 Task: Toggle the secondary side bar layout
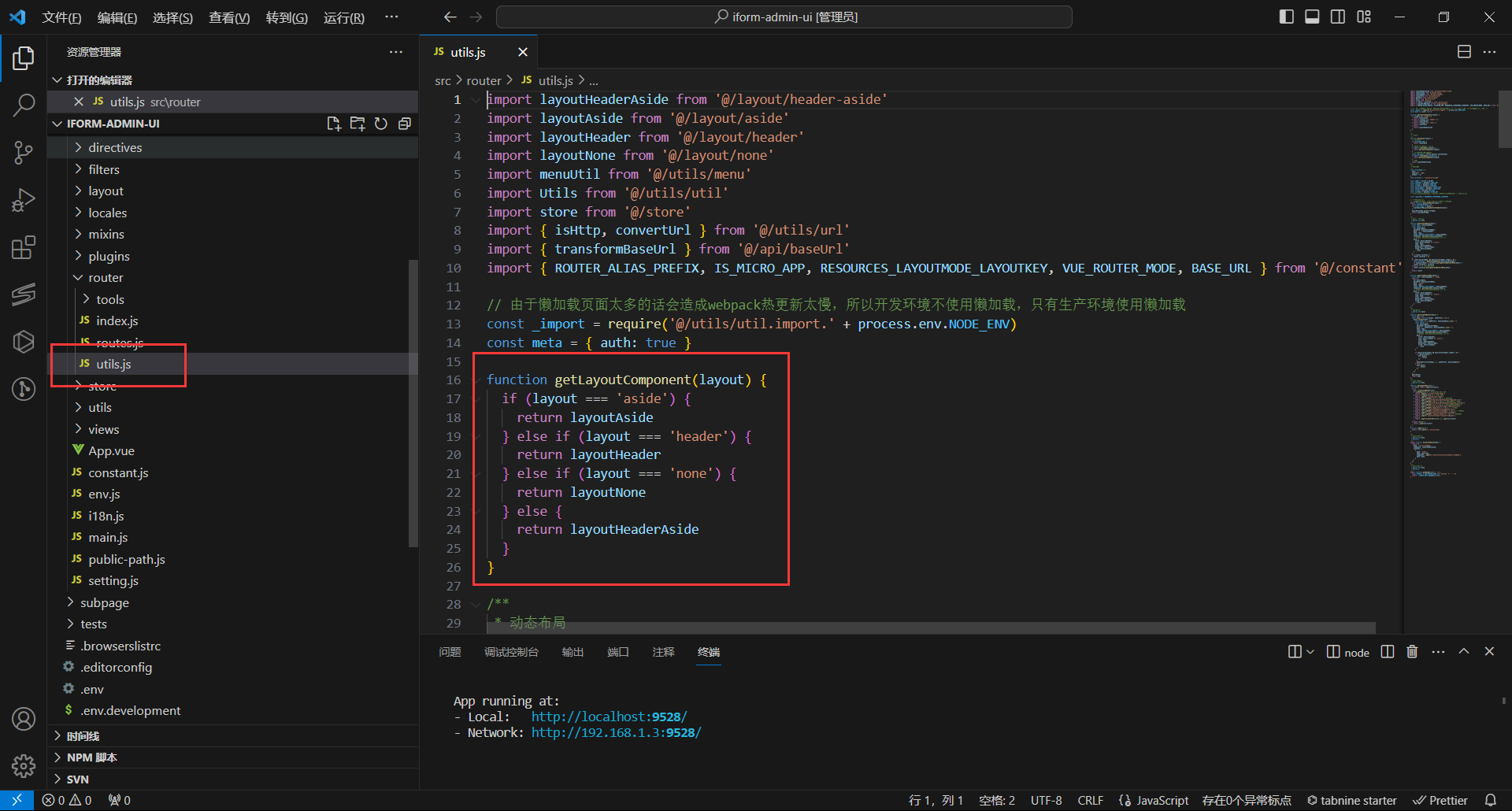[x=1338, y=17]
